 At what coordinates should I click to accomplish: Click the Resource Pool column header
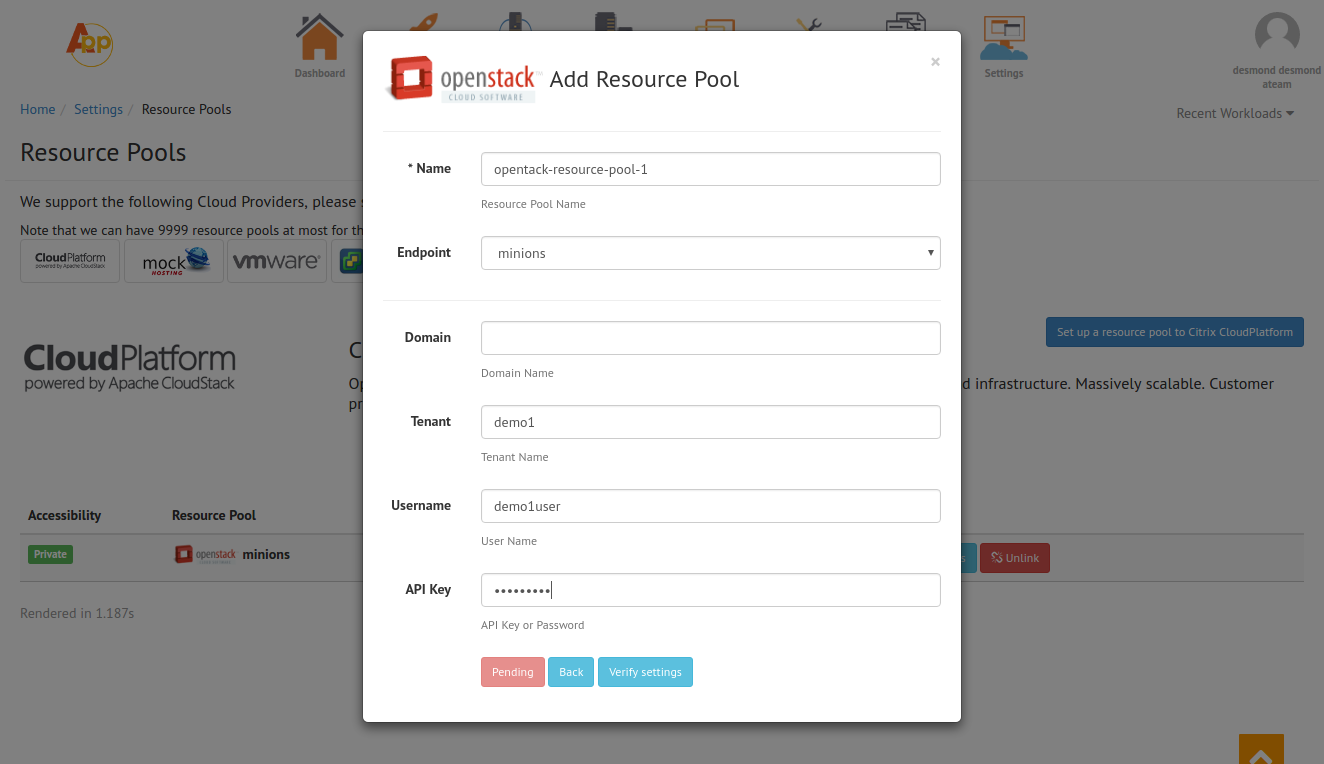214,515
